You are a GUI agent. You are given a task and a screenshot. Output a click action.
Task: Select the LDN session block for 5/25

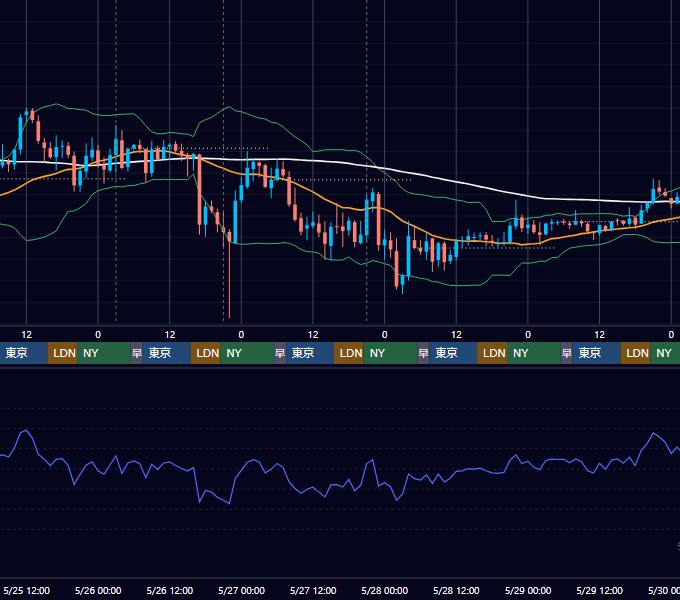(x=62, y=353)
